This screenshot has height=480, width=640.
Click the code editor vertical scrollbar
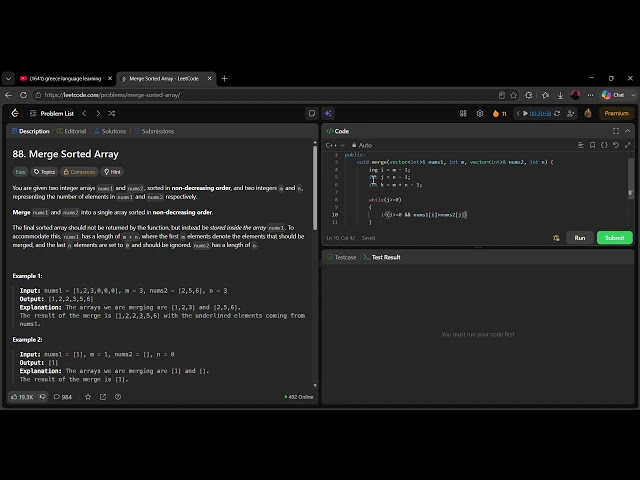tap(631, 178)
